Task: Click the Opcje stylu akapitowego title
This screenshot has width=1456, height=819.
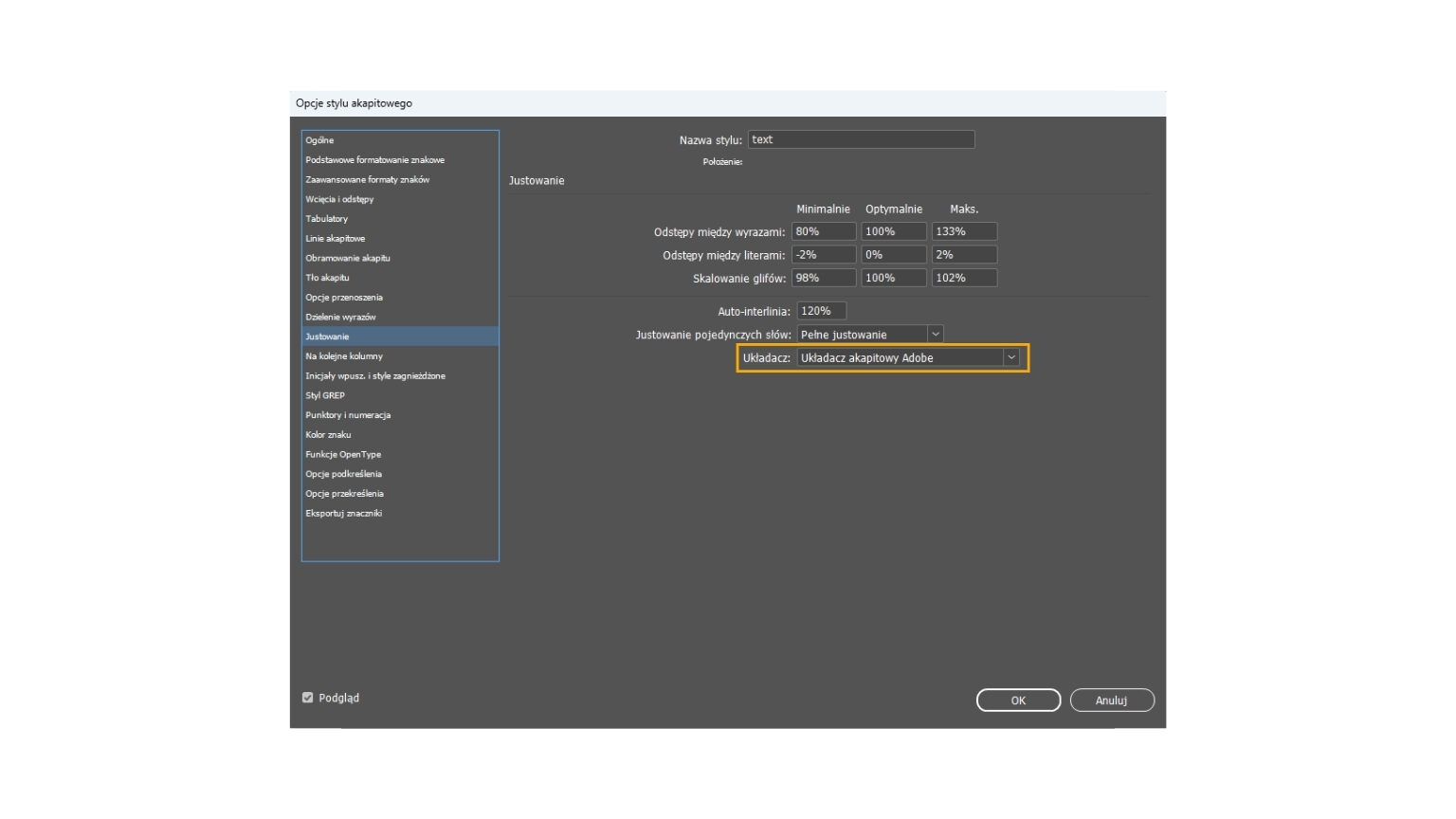Action: coord(354,103)
